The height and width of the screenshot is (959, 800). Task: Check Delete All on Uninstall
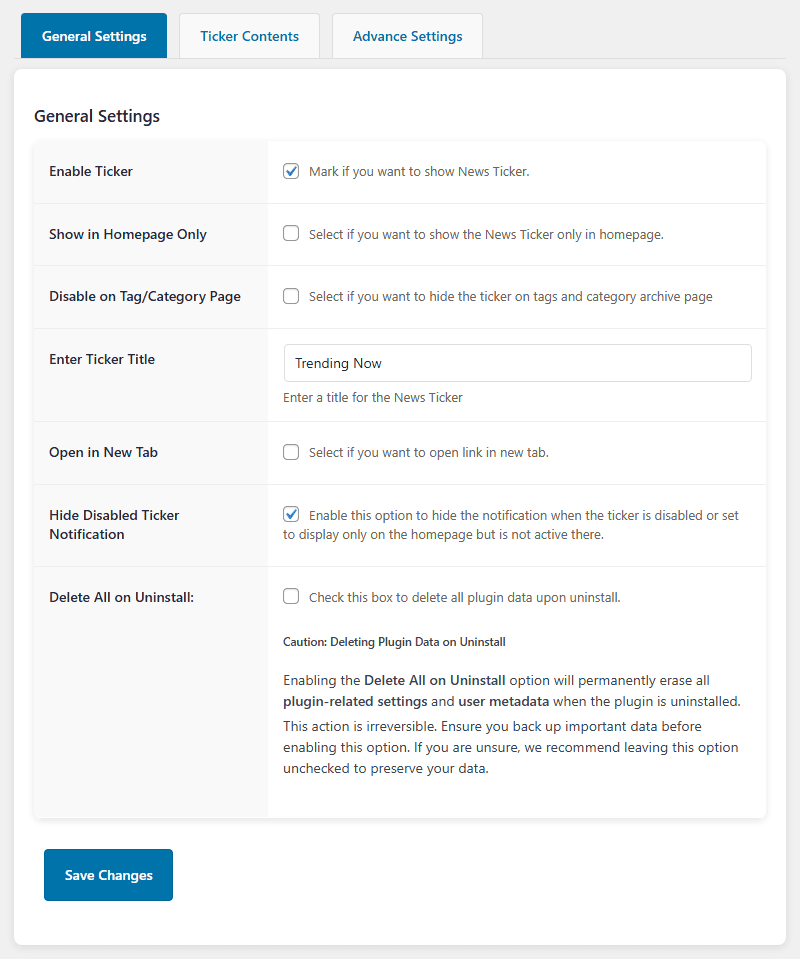click(x=290, y=595)
